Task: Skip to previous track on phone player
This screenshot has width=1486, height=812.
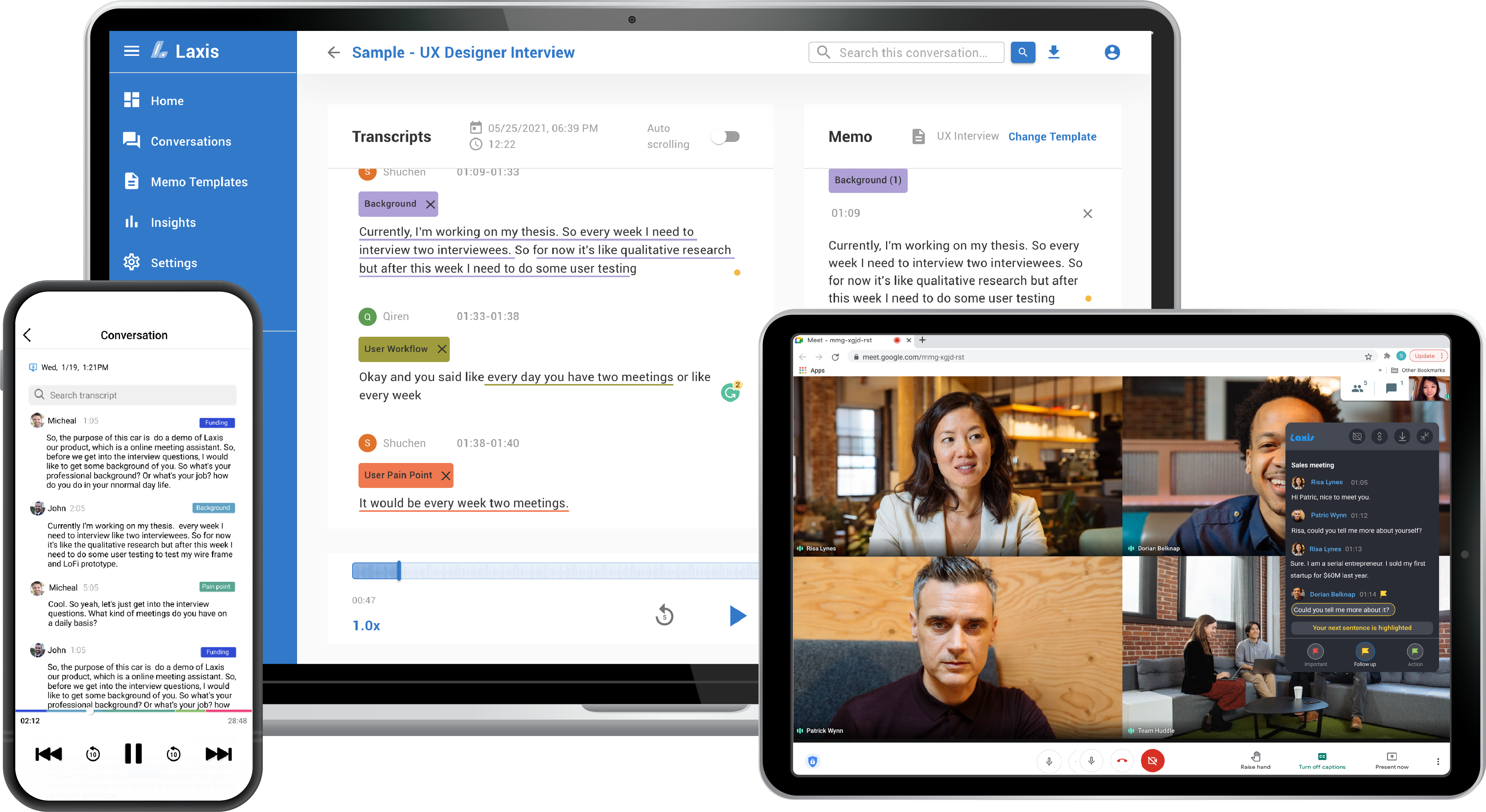Action: 48,754
